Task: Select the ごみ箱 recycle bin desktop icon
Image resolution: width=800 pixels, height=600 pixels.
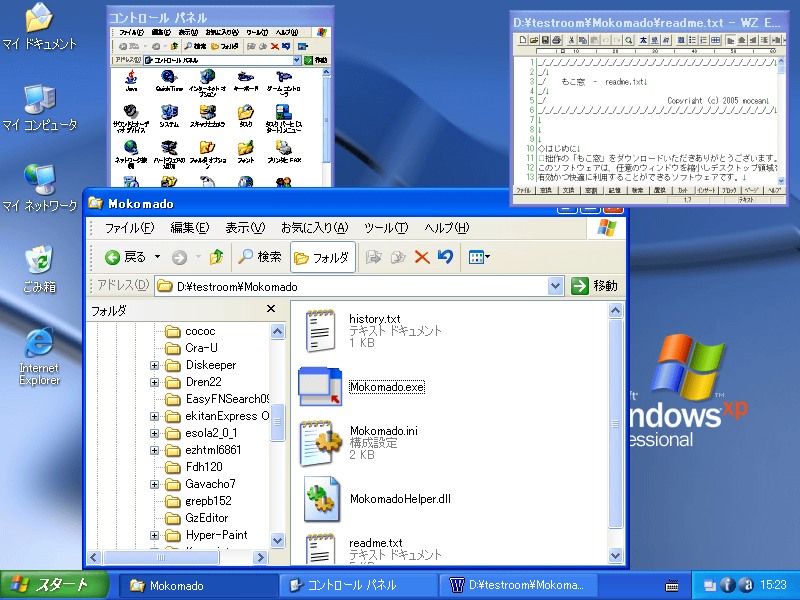Action: (x=39, y=269)
